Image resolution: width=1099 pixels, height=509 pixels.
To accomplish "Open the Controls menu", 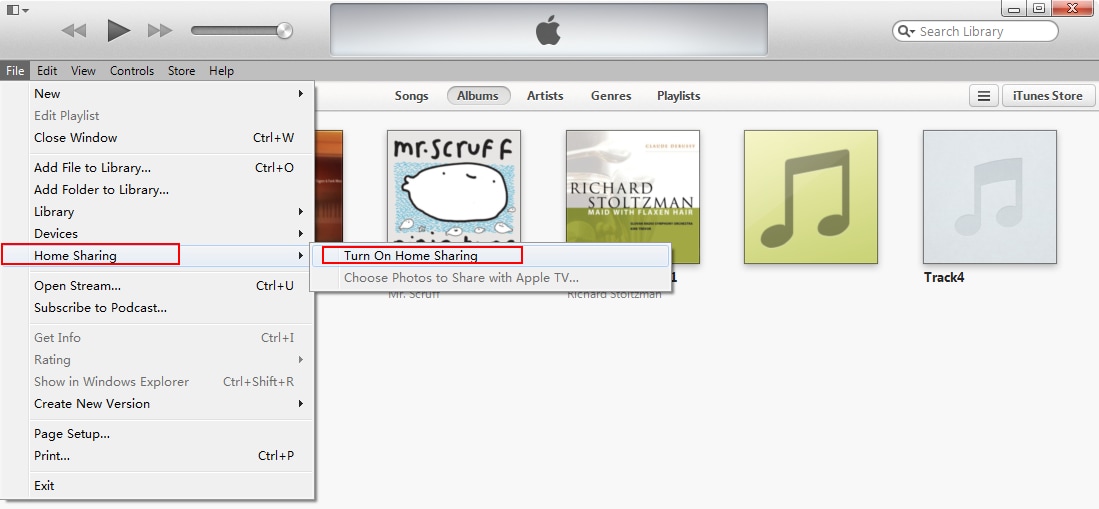I will point(132,71).
